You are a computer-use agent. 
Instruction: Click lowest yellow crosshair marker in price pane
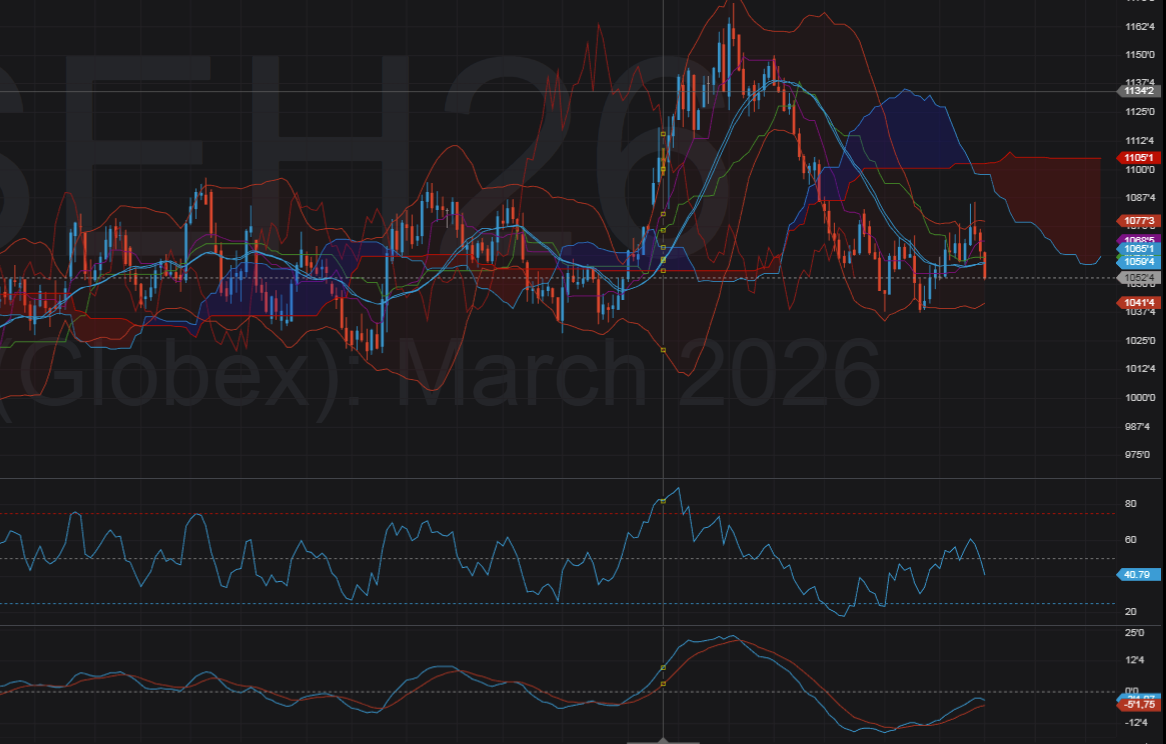tap(663, 350)
